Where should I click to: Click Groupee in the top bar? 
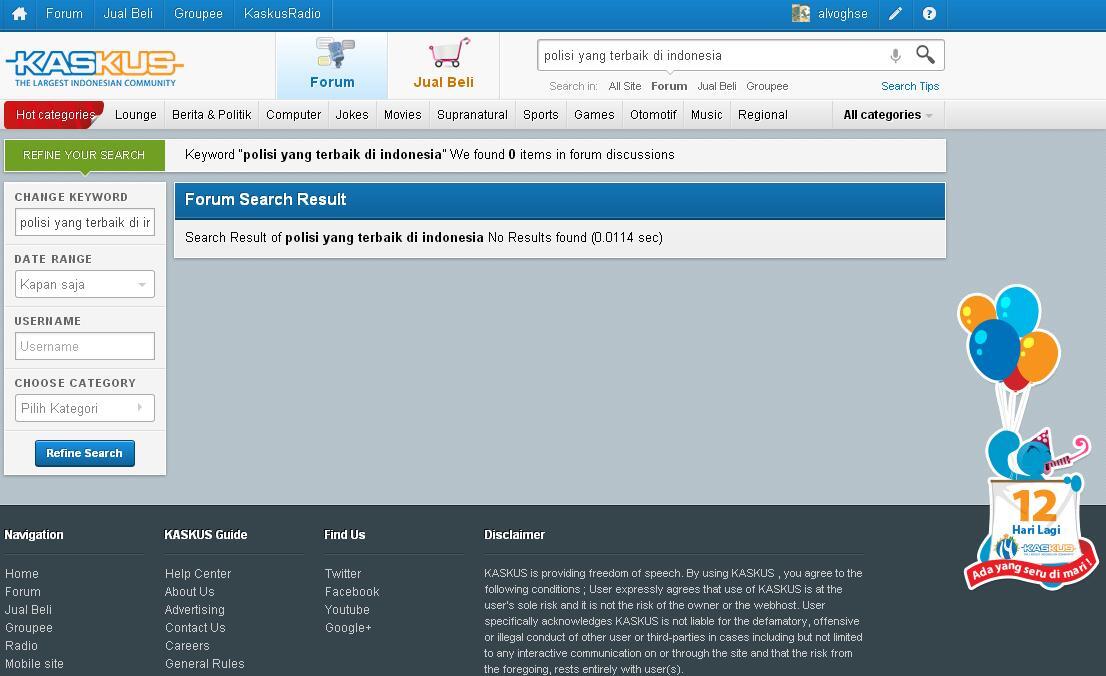point(198,13)
